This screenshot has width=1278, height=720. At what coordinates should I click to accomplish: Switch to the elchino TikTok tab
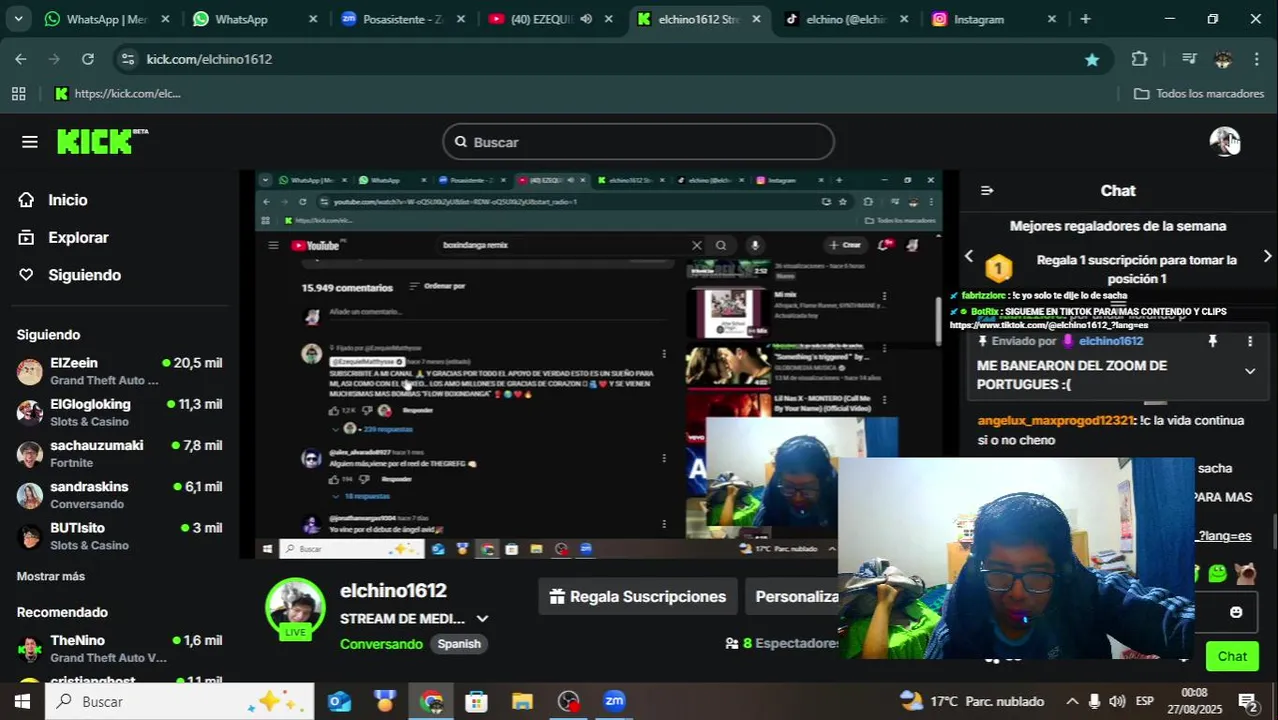[x=845, y=19]
